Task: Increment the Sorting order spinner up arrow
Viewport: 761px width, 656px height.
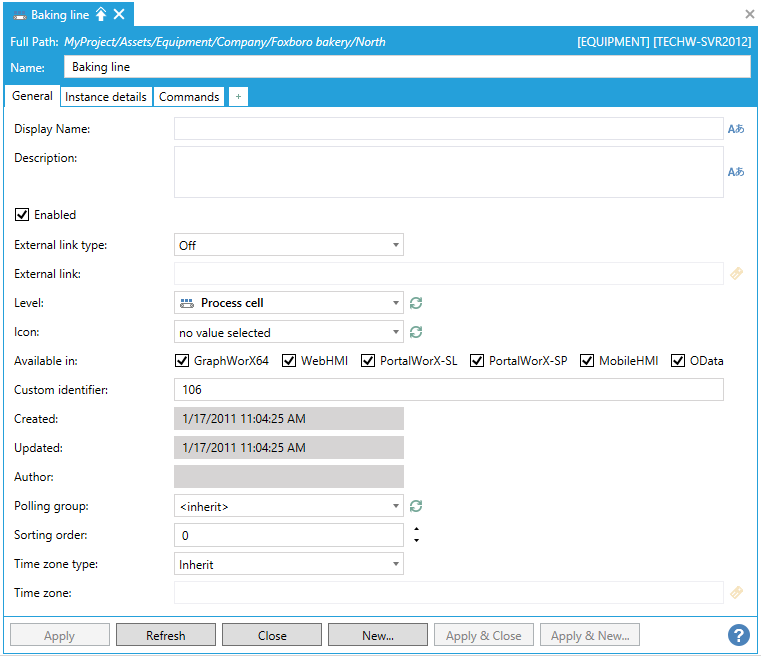Action: (x=416, y=529)
